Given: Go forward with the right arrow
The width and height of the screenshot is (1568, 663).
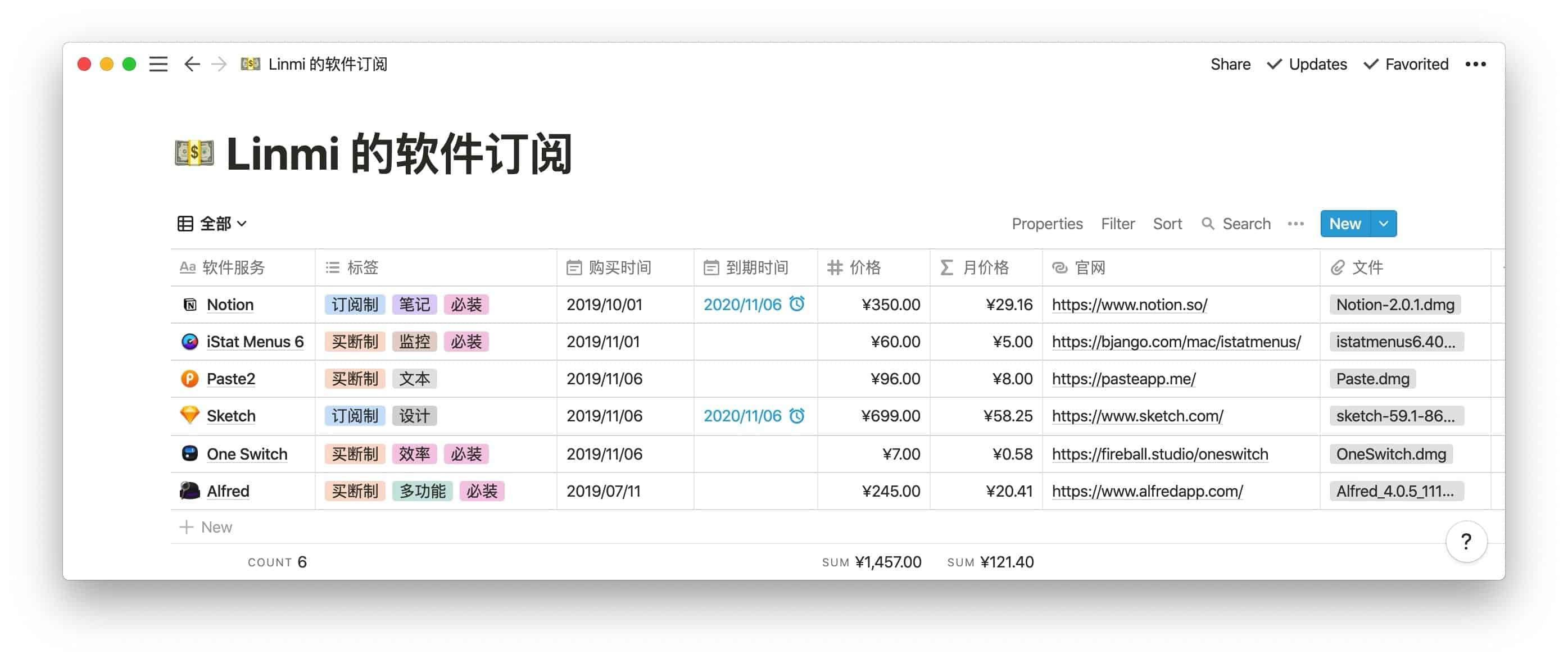Looking at the screenshot, I should pyautogui.click(x=219, y=64).
